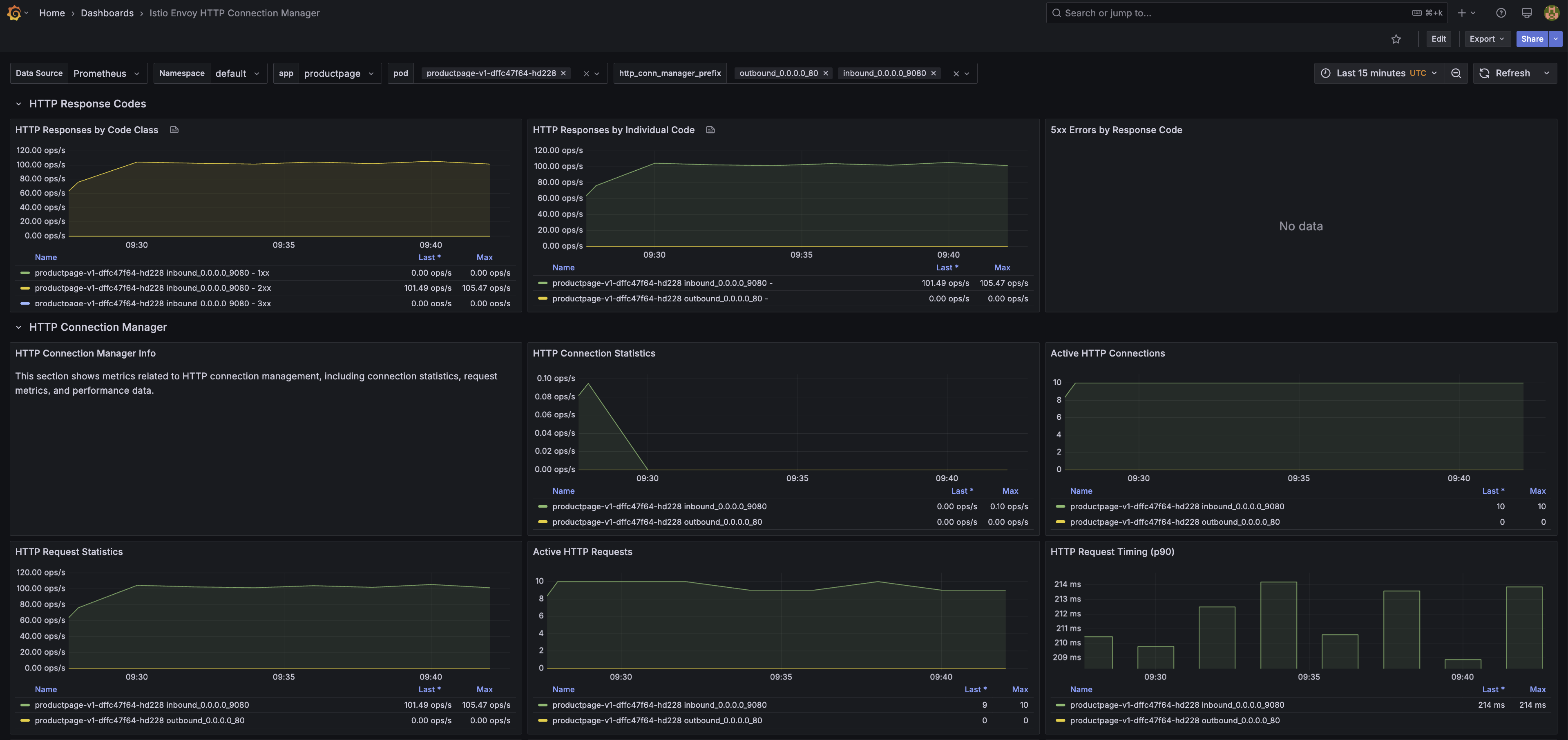Screen dimensions: 1568x740
Task: Remove inbound_0.0.0.0_9080 prefix filter
Action: point(933,73)
